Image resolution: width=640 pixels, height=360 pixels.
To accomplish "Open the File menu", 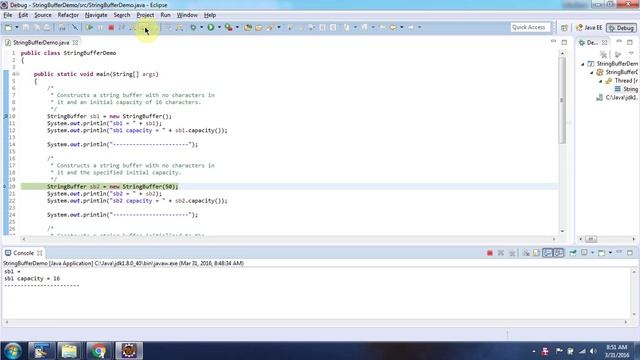I will pyautogui.click(x=7, y=15).
